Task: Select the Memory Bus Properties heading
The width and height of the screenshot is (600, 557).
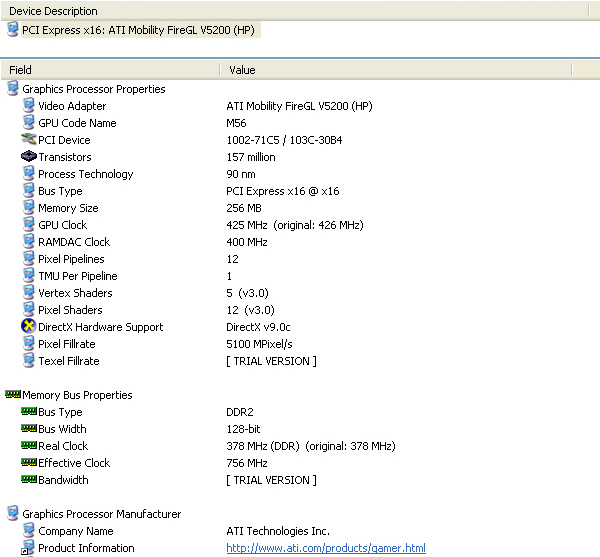Action: 77,395
